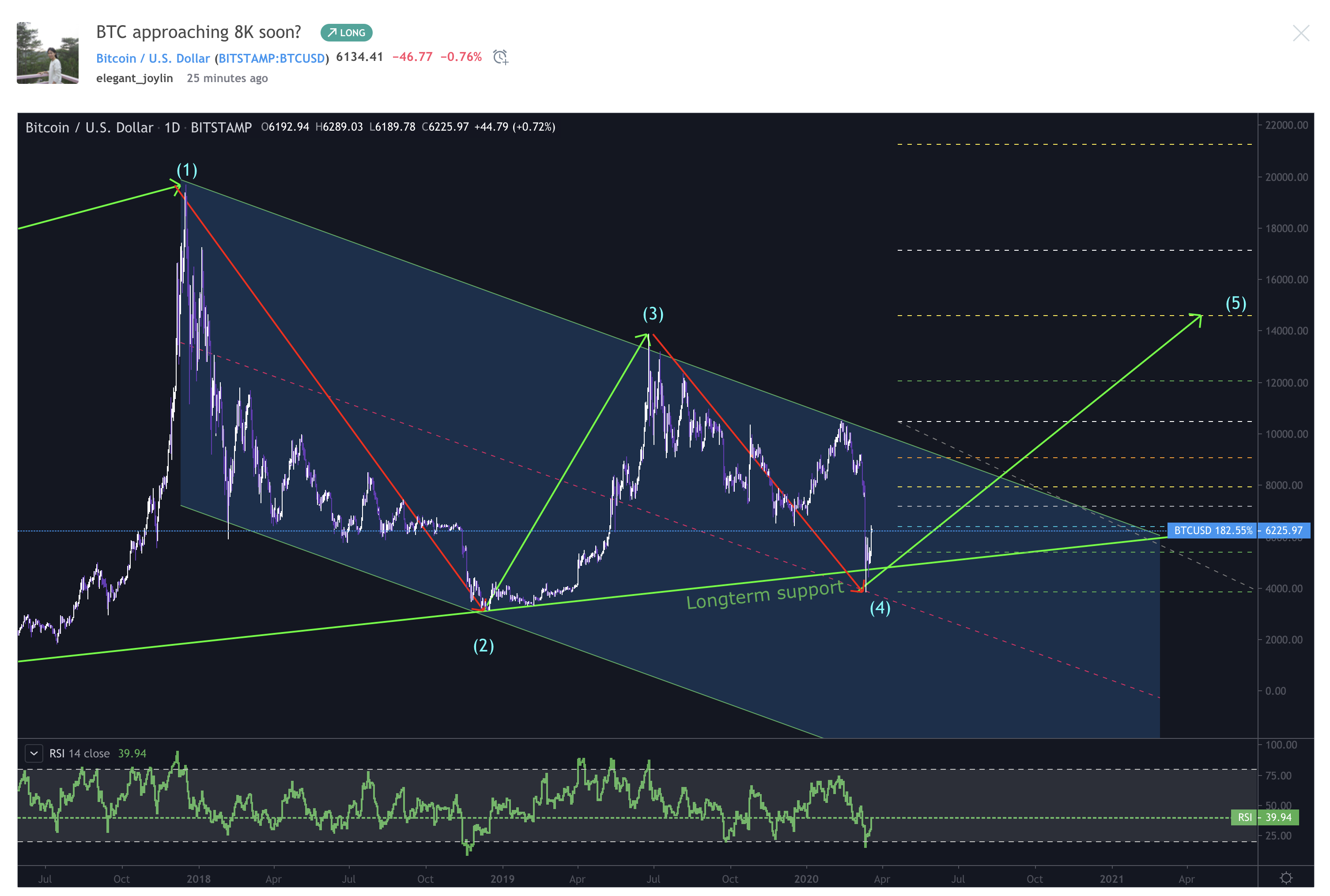This screenshot has width=1330, height=896.
Task: Click the author's profile avatar photo
Action: click(x=47, y=53)
